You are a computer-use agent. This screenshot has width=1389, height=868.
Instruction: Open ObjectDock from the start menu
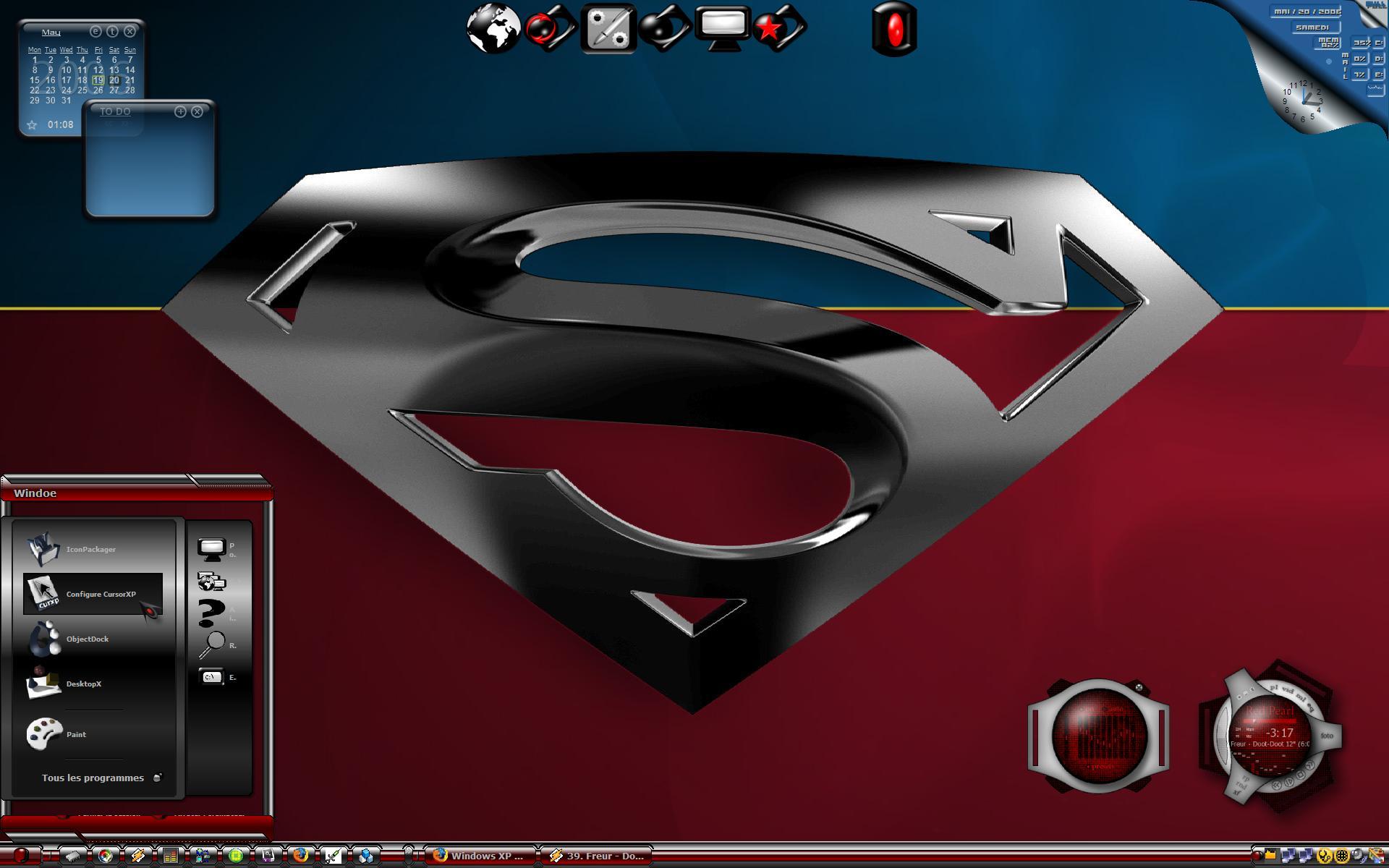coord(88,639)
